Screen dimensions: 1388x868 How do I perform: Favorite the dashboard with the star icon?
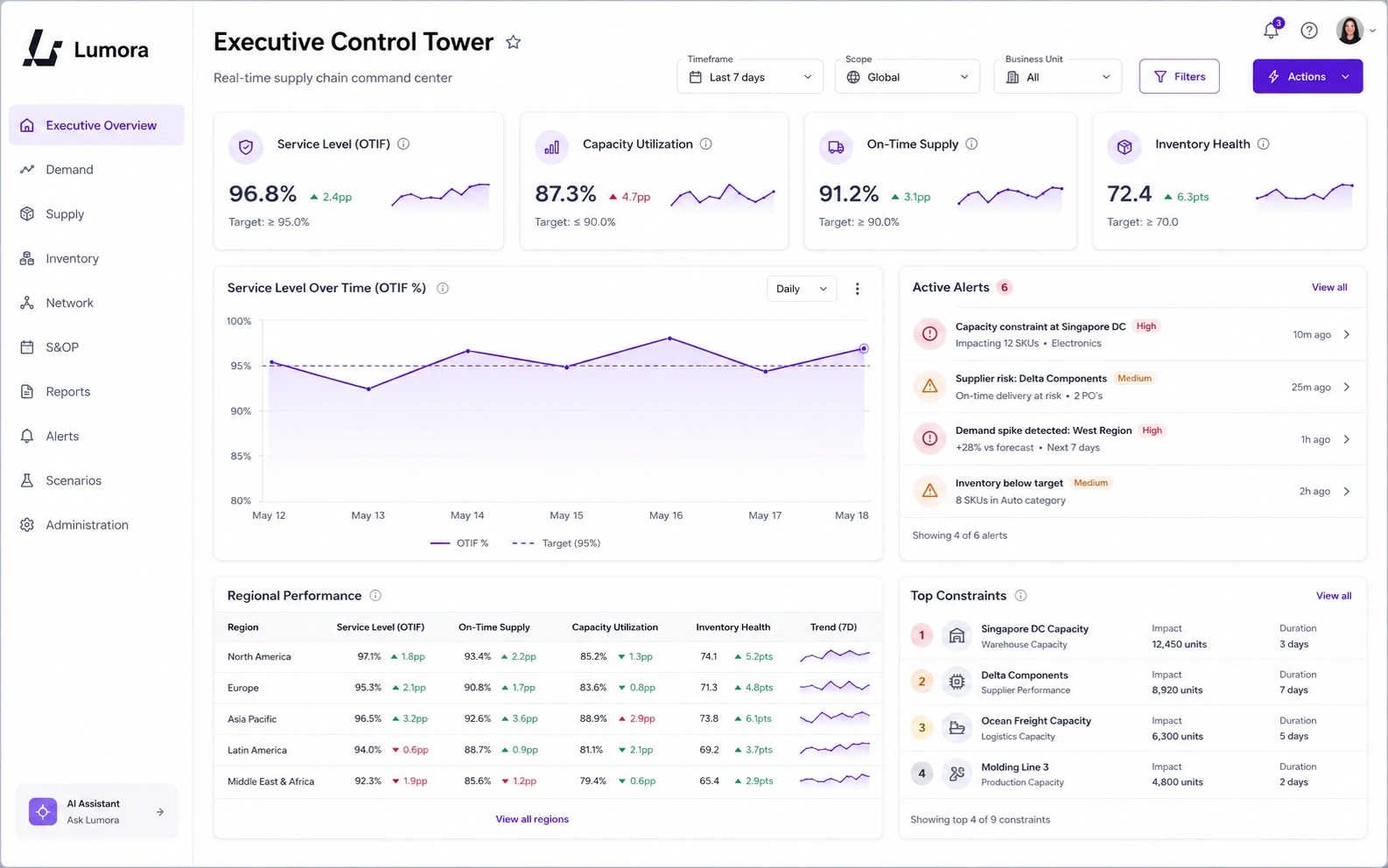click(x=514, y=42)
